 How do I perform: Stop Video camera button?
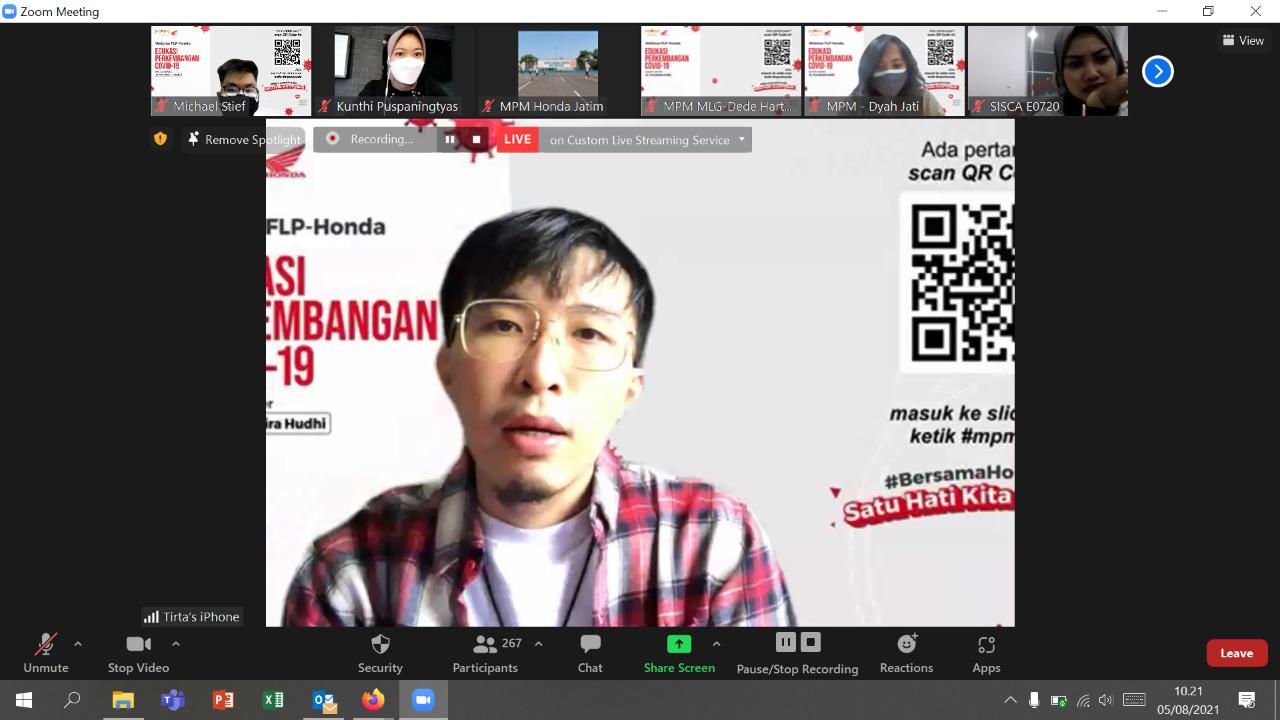click(x=138, y=654)
